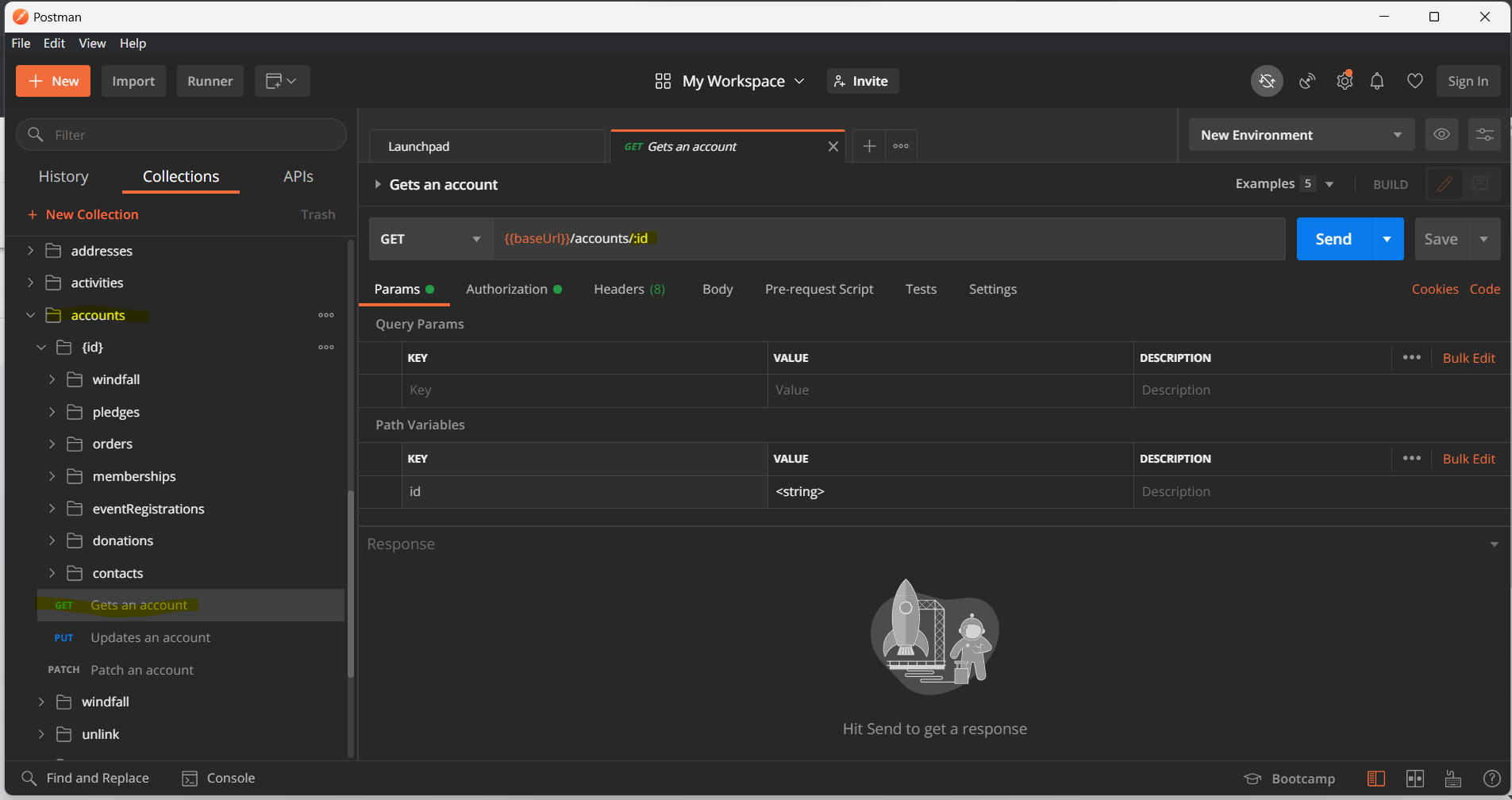Viewport: 1512px width, 800px height.
Task: Open Path Variables column options dots
Action: (x=1411, y=459)
